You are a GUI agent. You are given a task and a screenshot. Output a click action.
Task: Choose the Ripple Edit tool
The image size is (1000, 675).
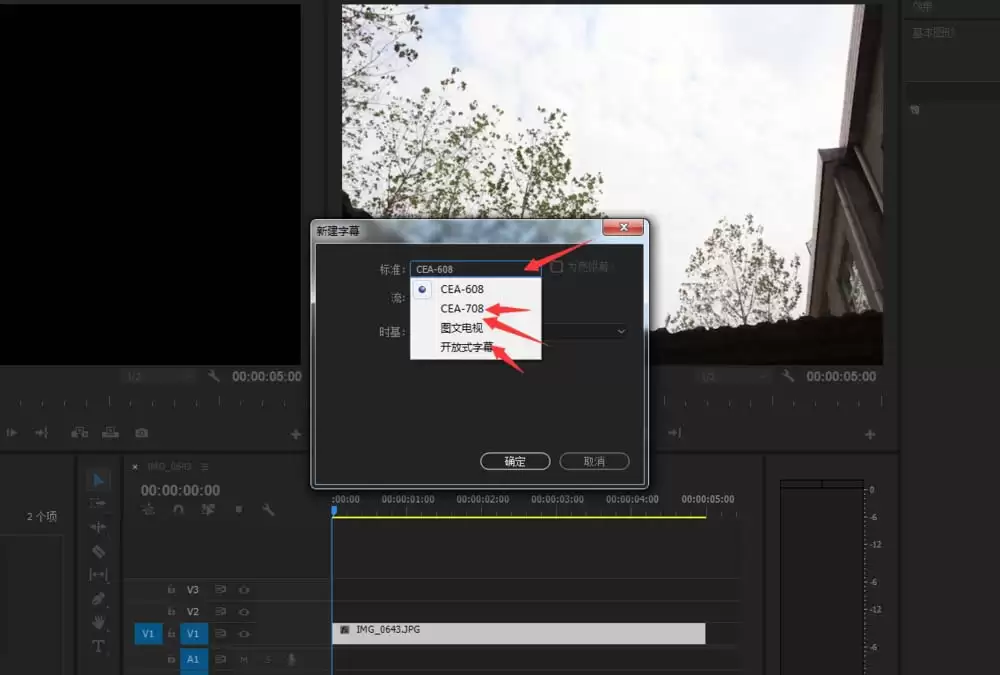(98, 527)
